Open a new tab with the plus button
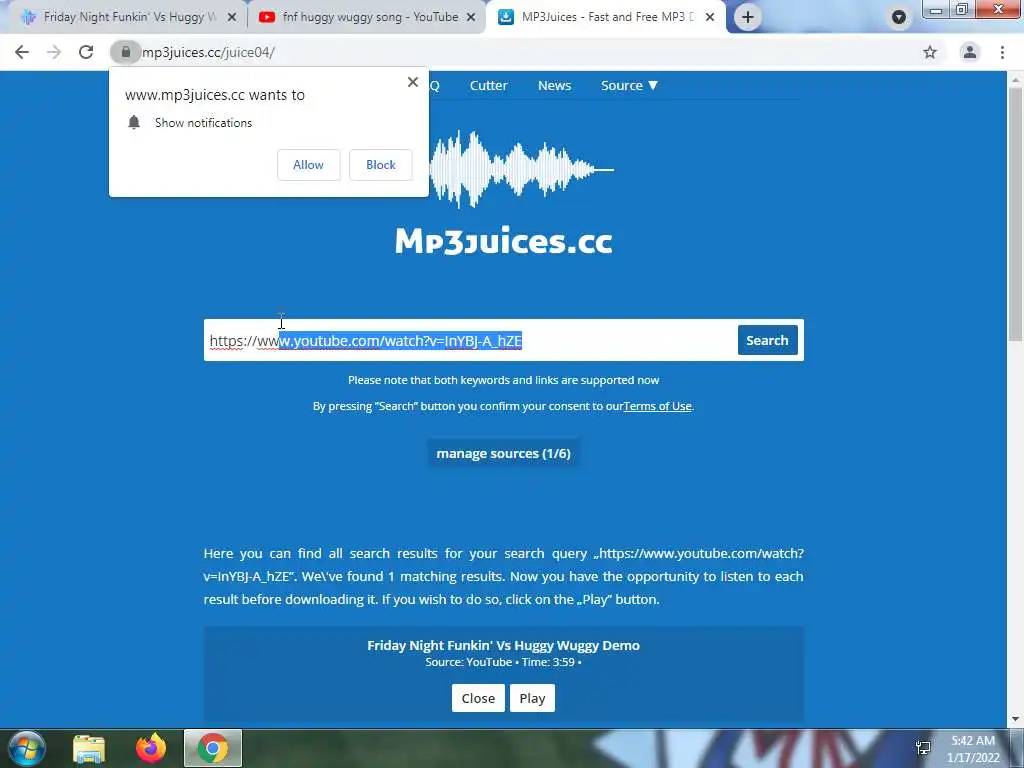This screenshot has height=768, width=1024. pyautogui.click(x=748, y=17)
